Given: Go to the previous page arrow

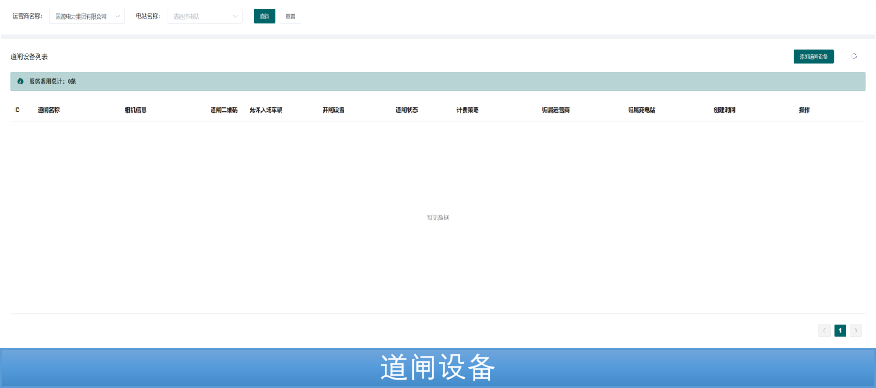Looking at the screenshot, I should point(824,330).
